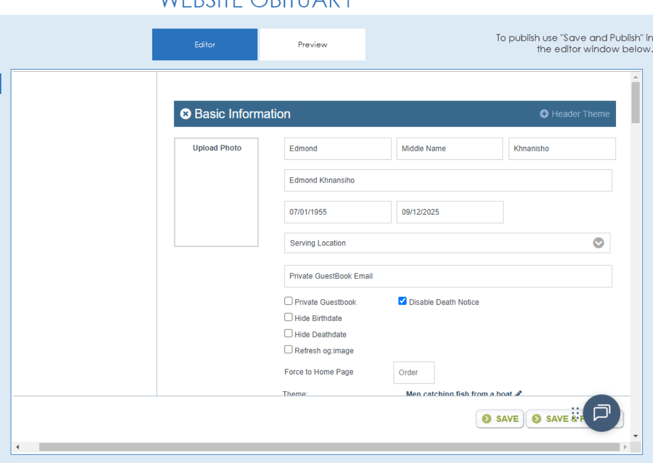Click the Private GuestBook Email field

(x=447, y=276)
